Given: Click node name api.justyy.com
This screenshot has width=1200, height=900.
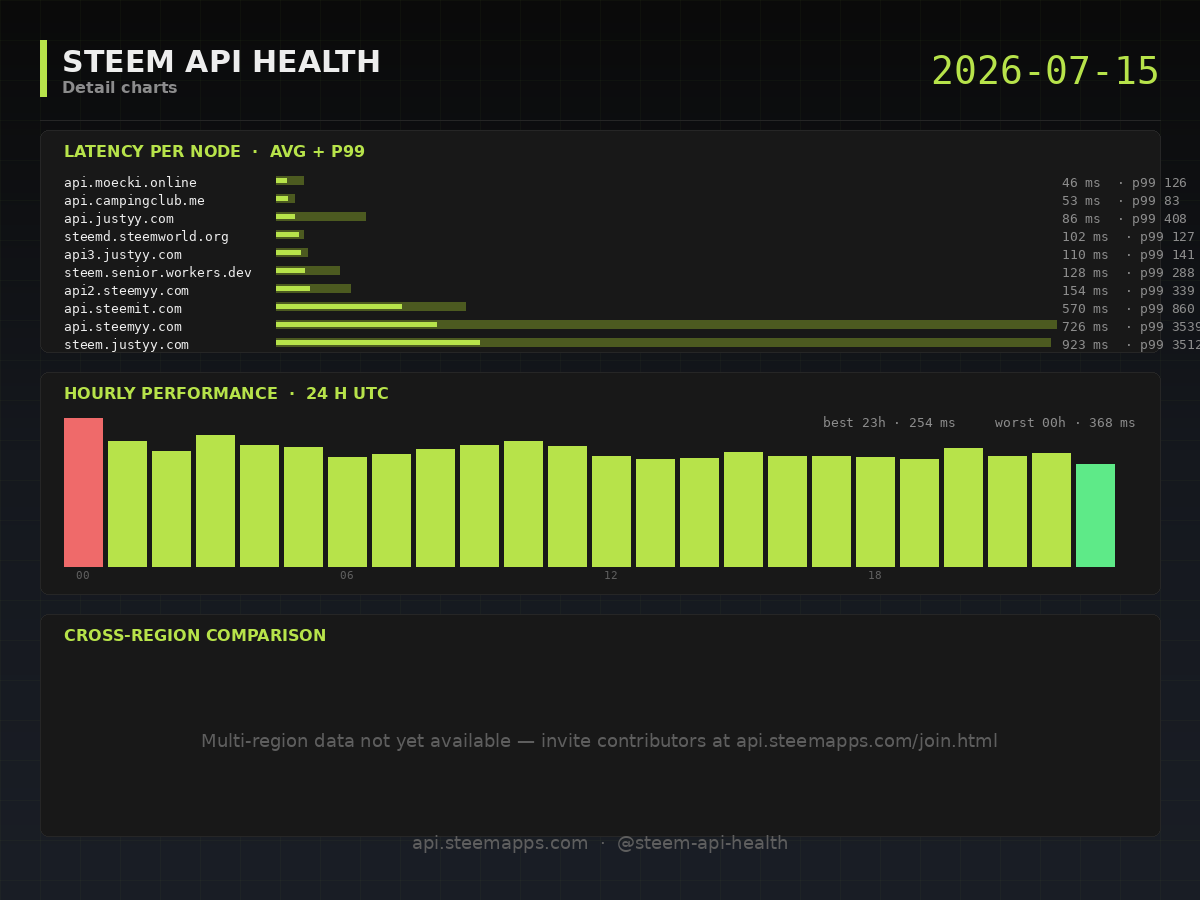Looking at the screenshot, I should pos(119,219).
